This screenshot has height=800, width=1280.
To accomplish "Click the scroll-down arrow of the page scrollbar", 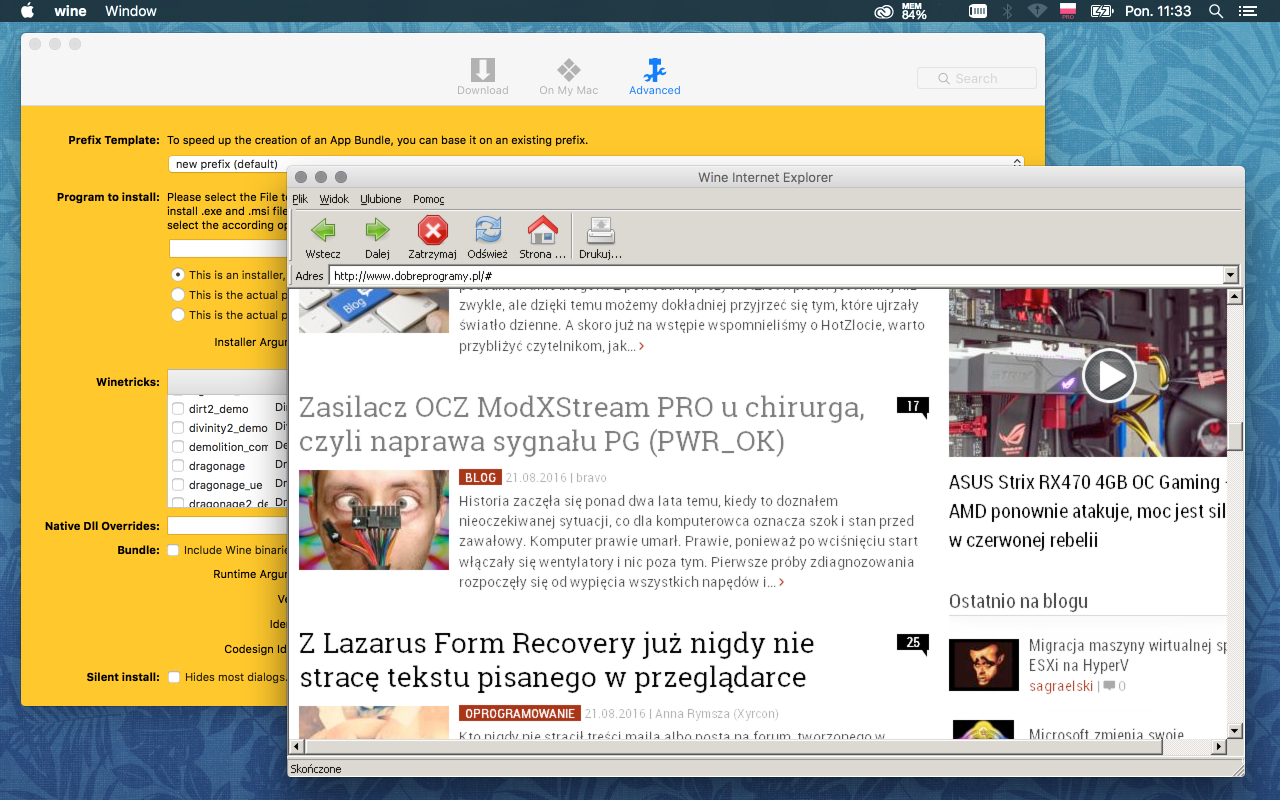I will click(1235, 731).
